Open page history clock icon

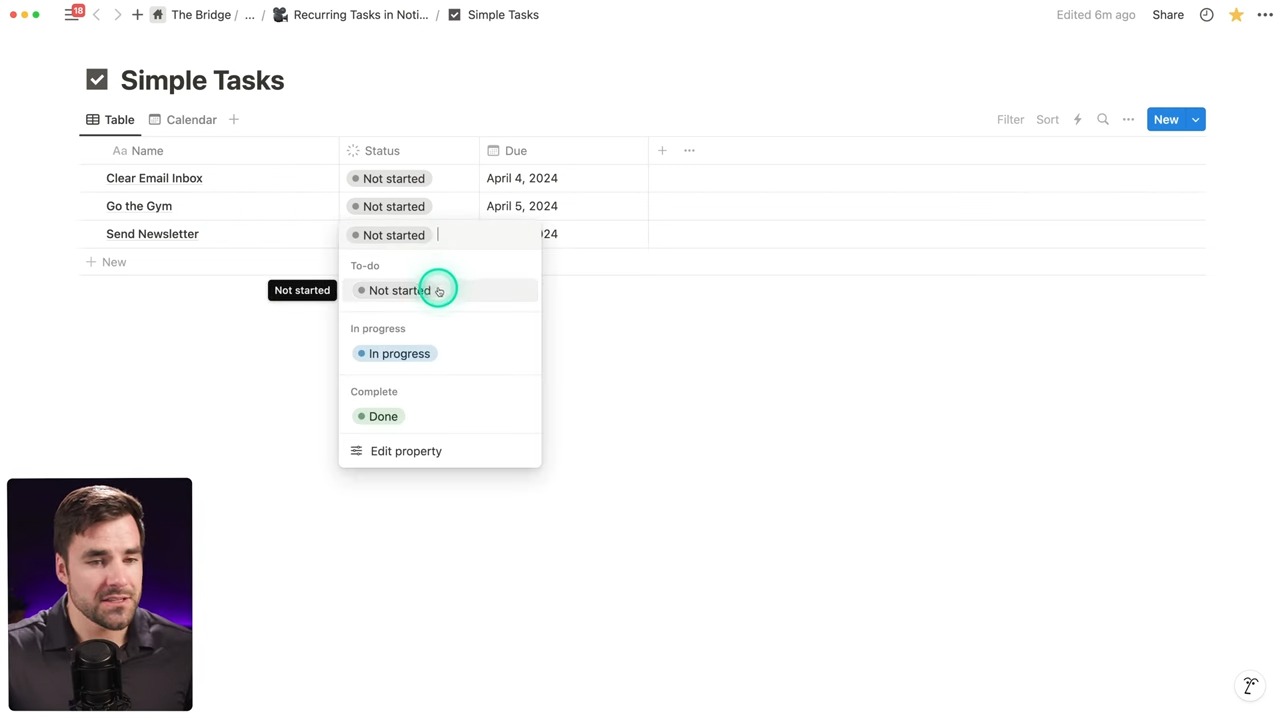pyautogui.click(x=1206, y=15)
